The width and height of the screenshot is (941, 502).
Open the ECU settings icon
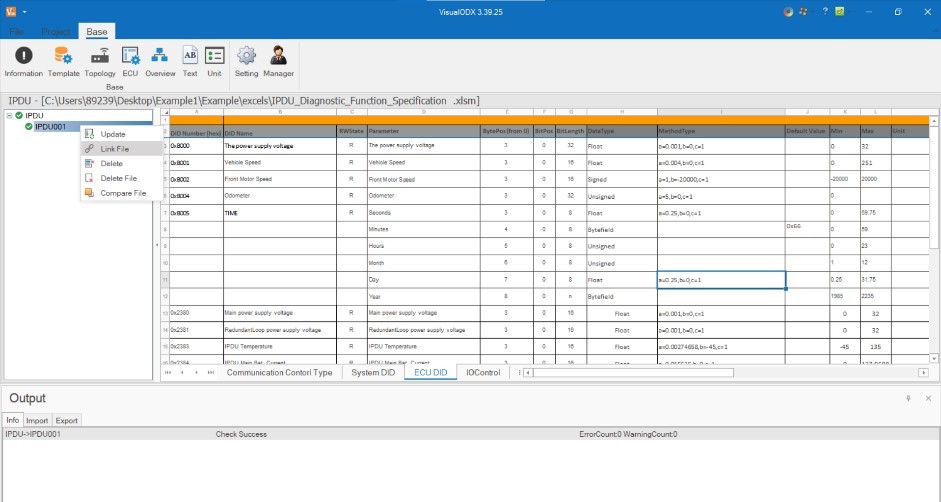[130, 62]
